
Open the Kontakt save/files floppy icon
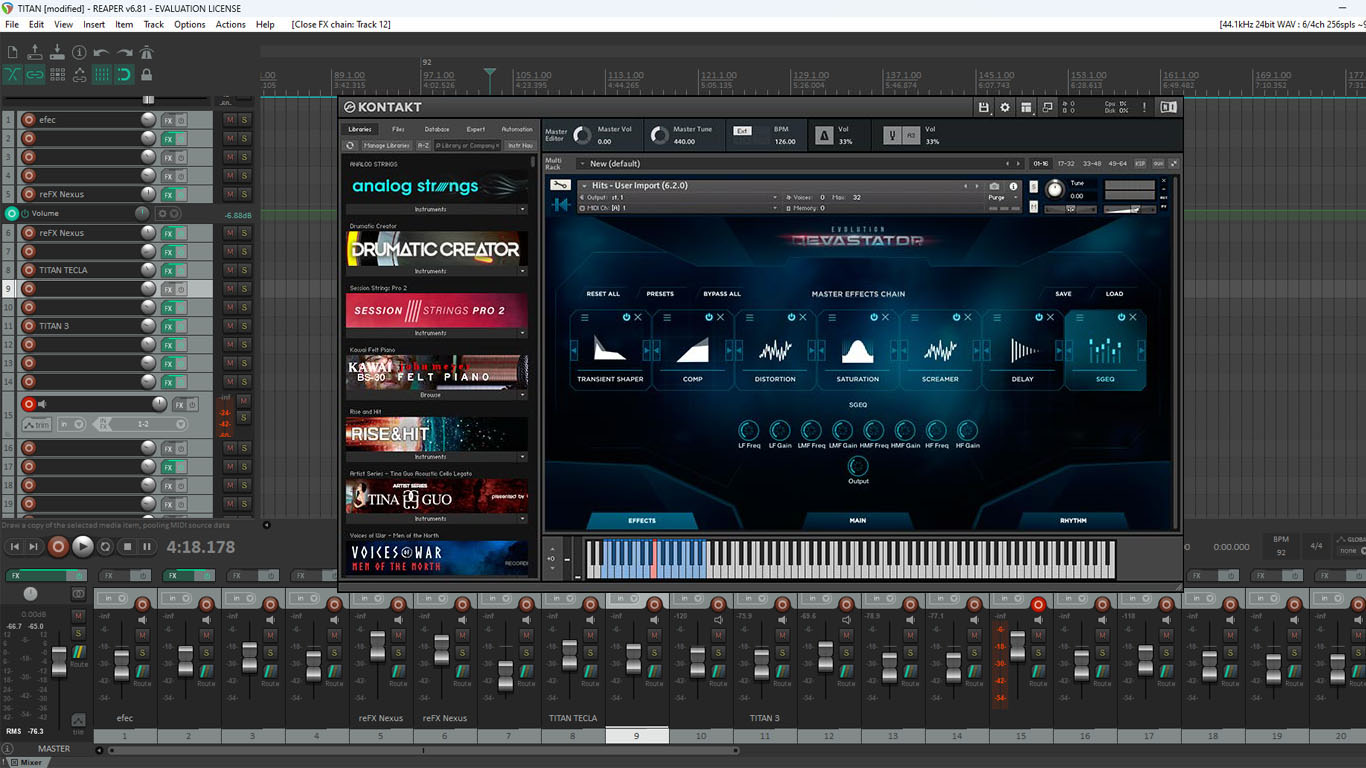click(984, 107)
